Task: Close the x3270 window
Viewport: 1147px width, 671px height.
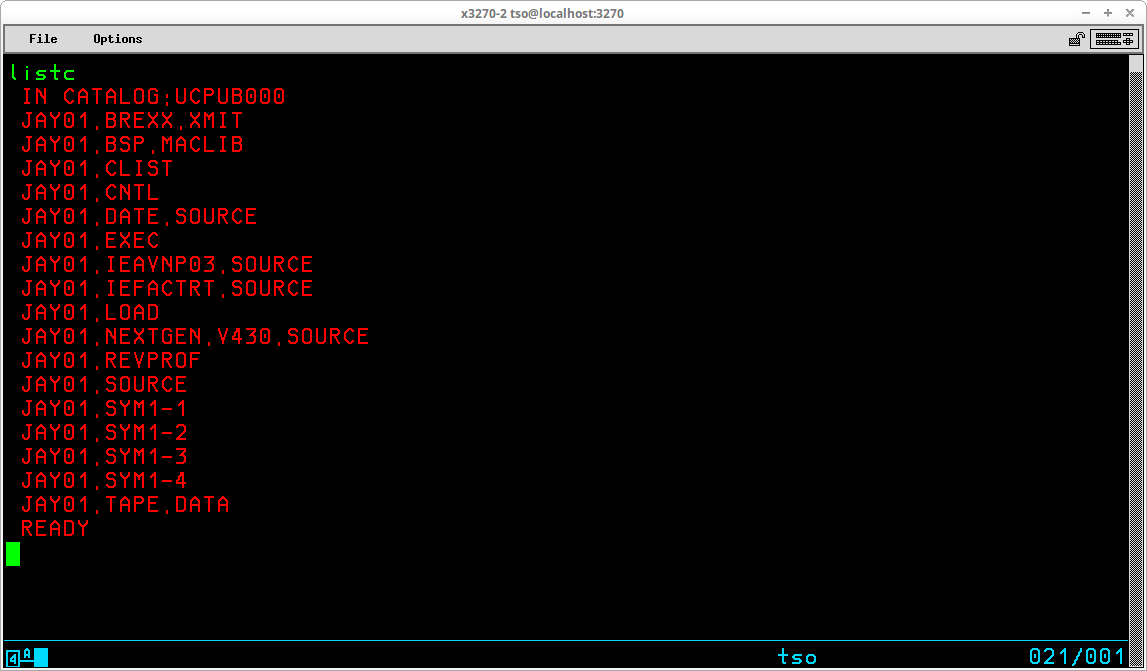Action: tap(1129, 13)
